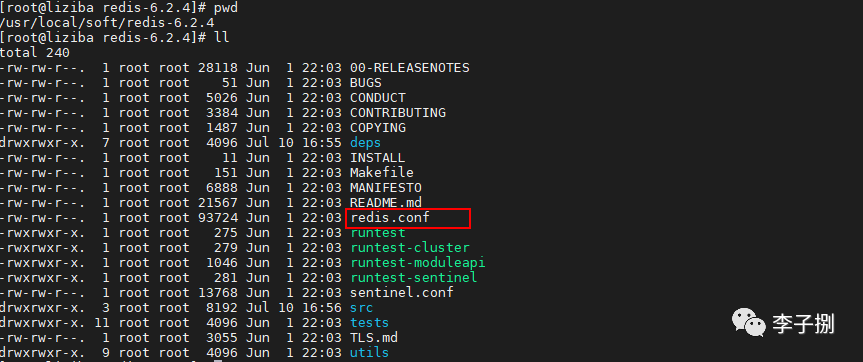
Task: Click the utils directory name
Action: 369,352
